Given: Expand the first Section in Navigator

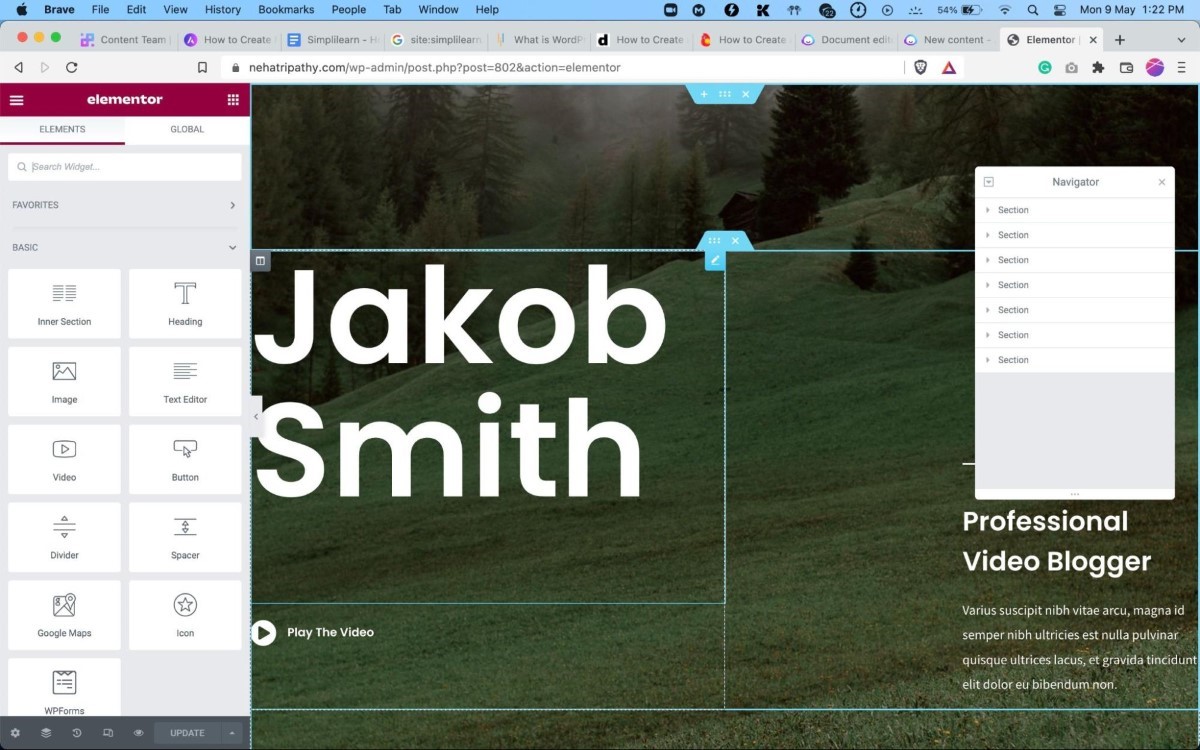Looking at the screenshot, I should coord(987,210).
